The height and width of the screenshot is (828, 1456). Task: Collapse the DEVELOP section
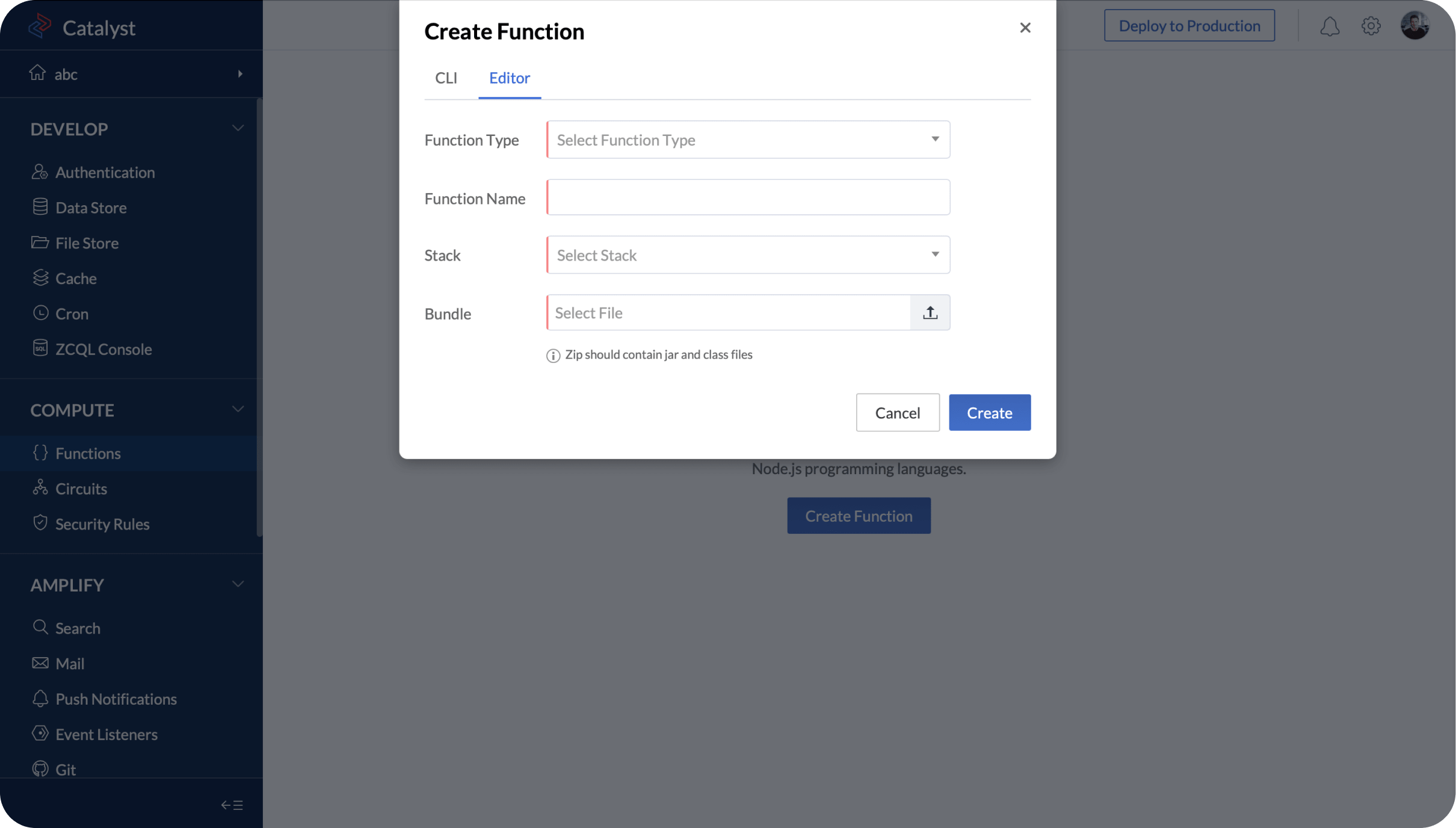(x=238, y=128)
